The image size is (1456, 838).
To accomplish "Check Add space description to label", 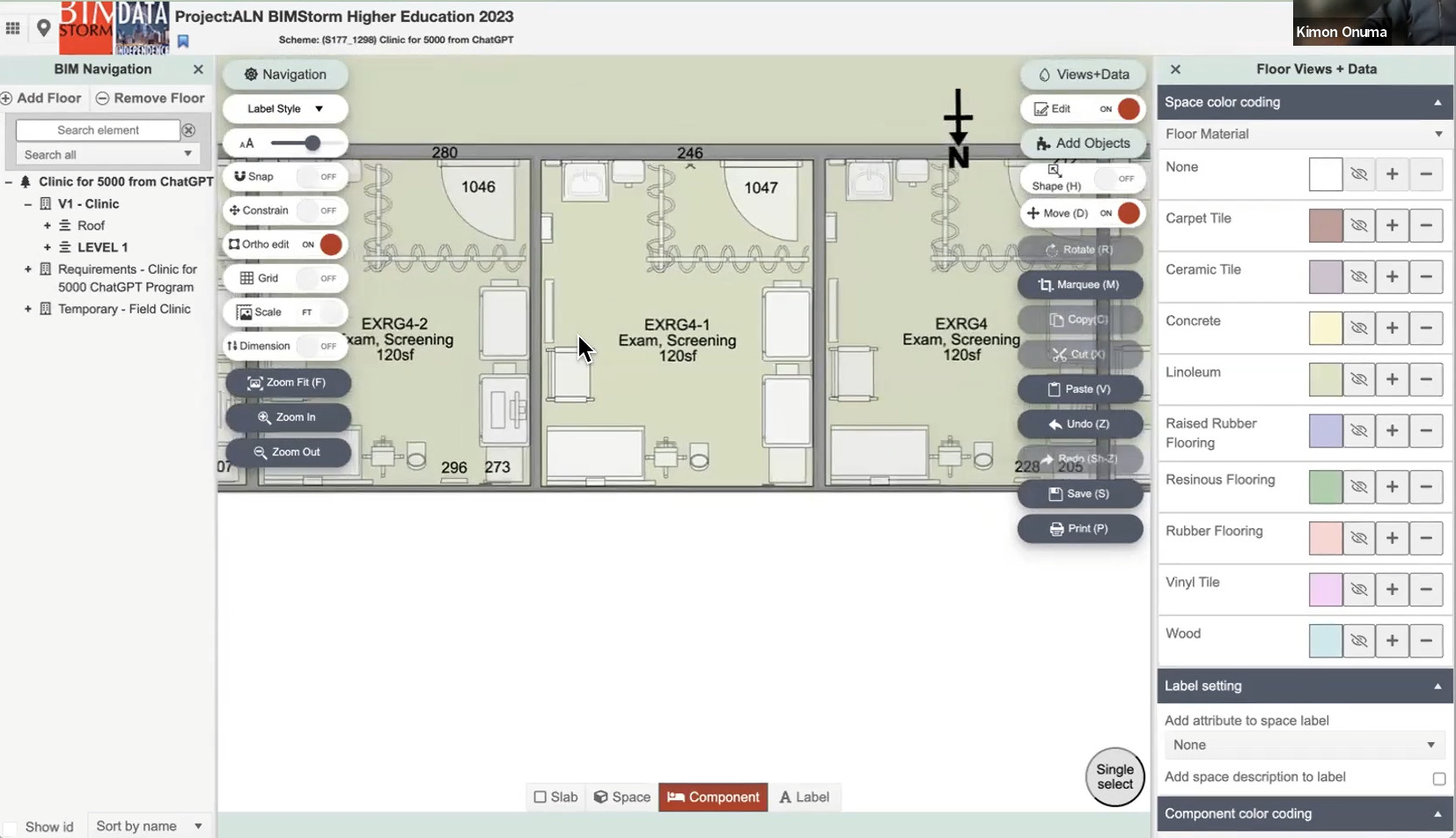I will click(1438, 778).
